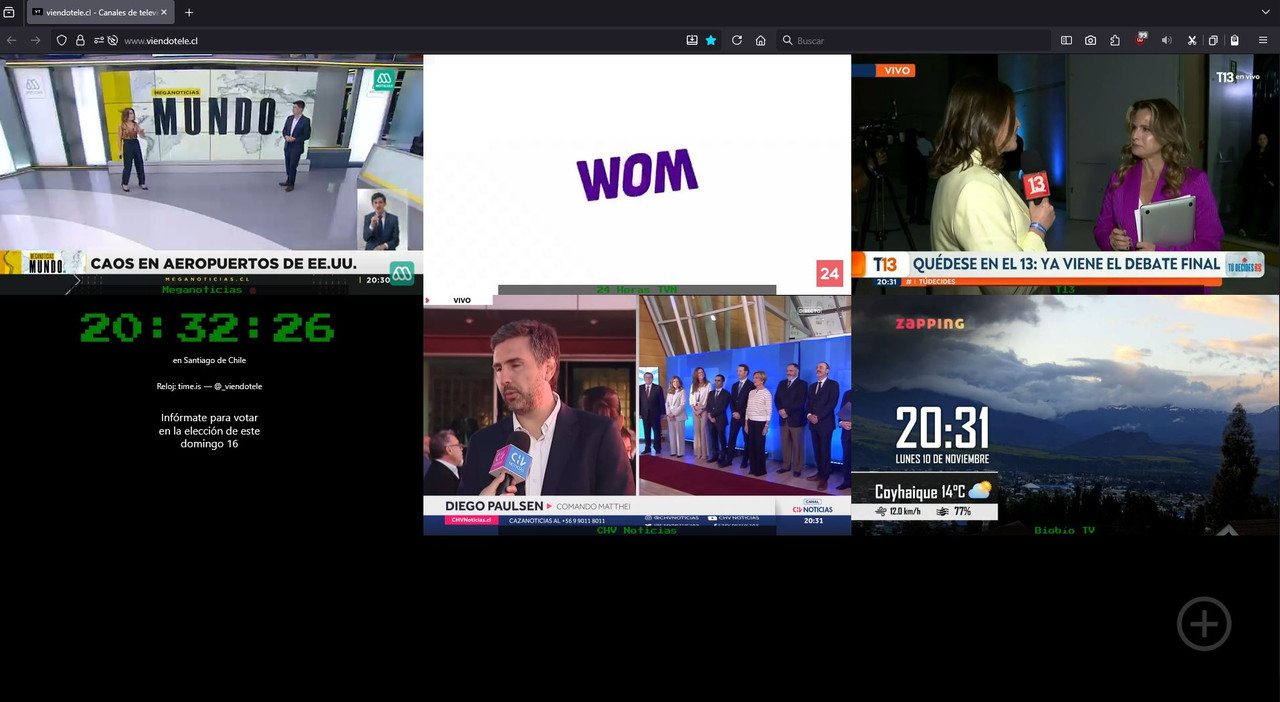
Task: Click the T13 channel label
Action: 1065,290
